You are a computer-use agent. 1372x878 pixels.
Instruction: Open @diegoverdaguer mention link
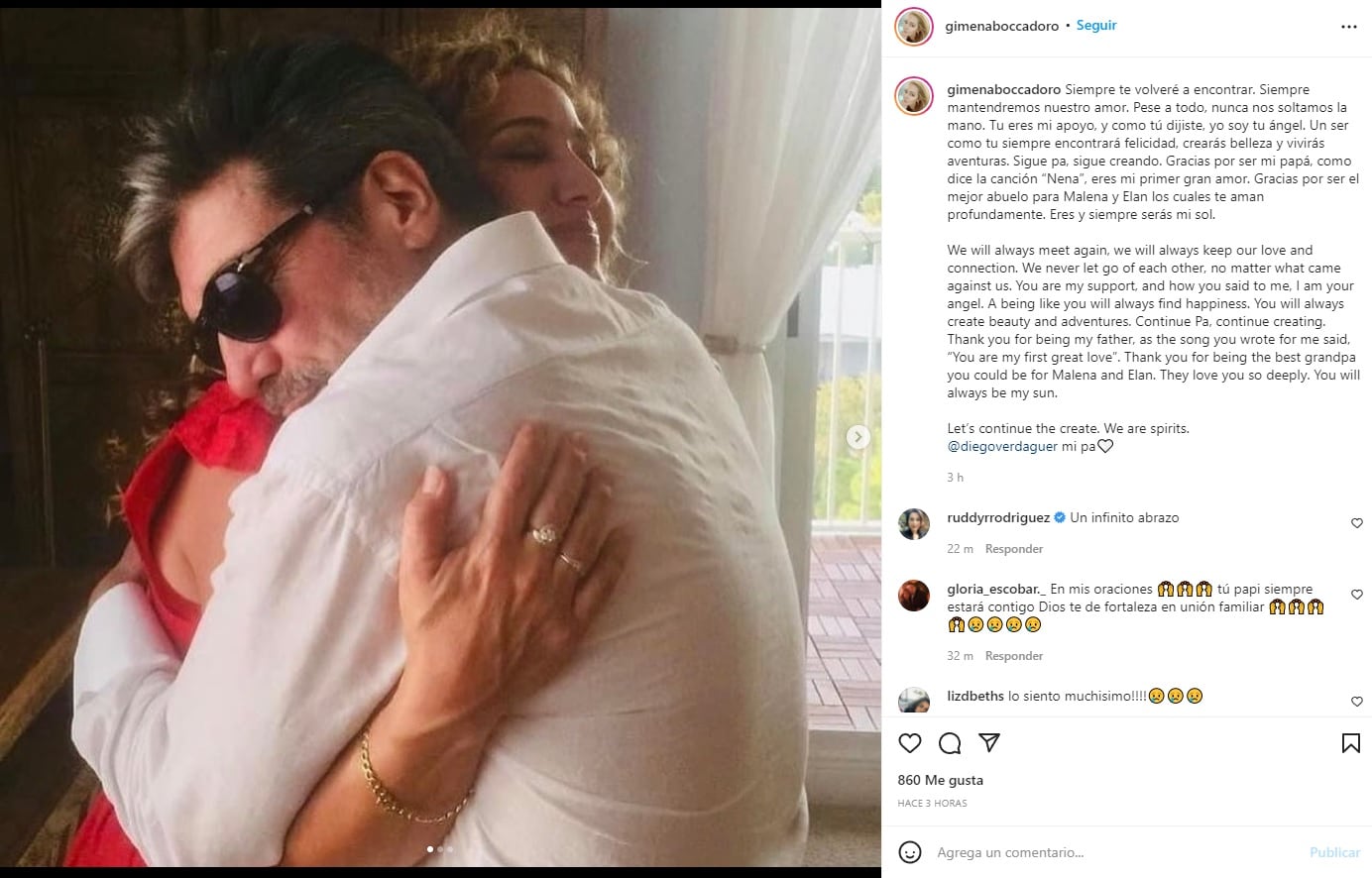1002,446
